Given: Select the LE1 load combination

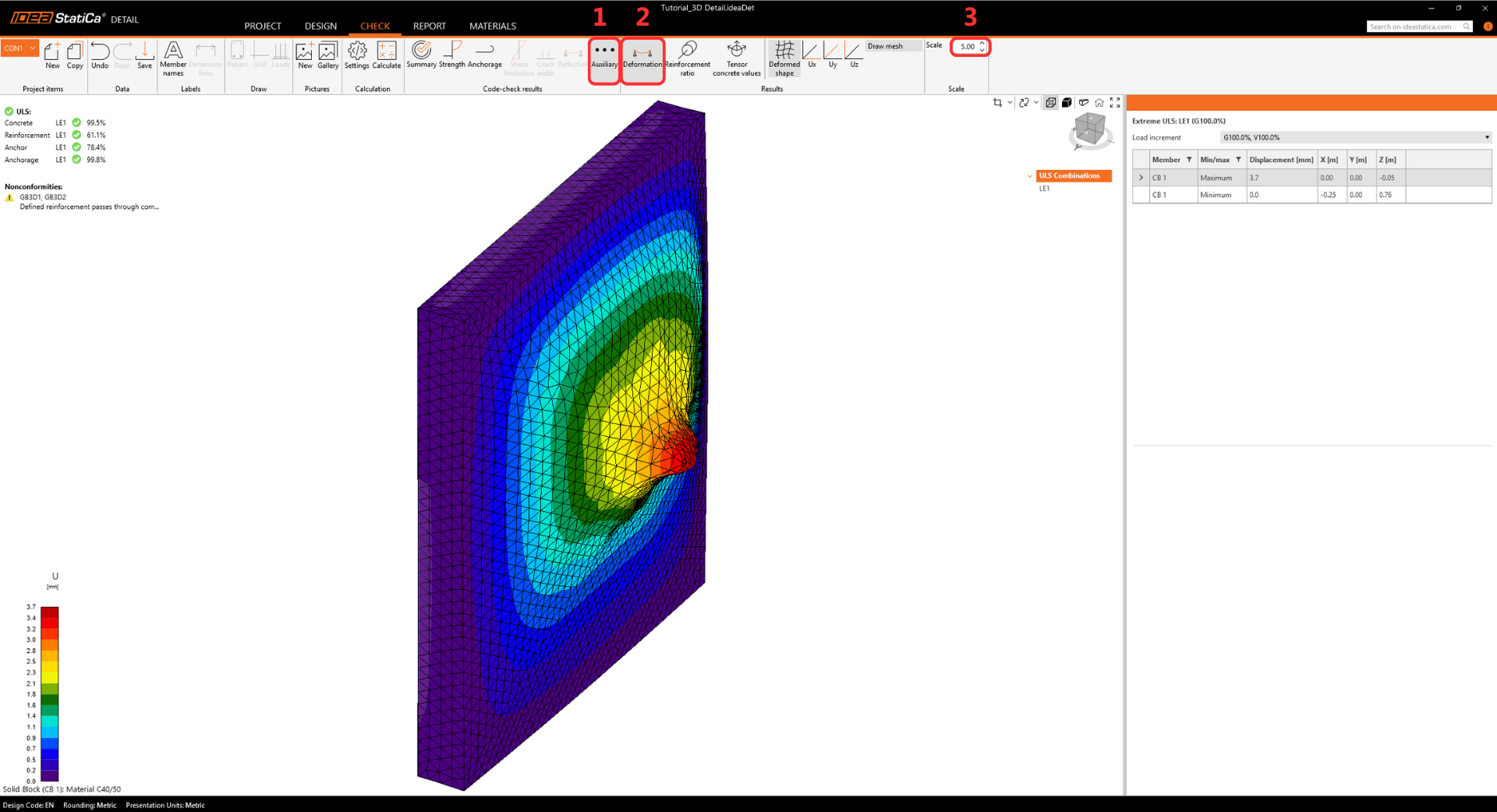Looking at the screenshot, I should [1044, 189].
